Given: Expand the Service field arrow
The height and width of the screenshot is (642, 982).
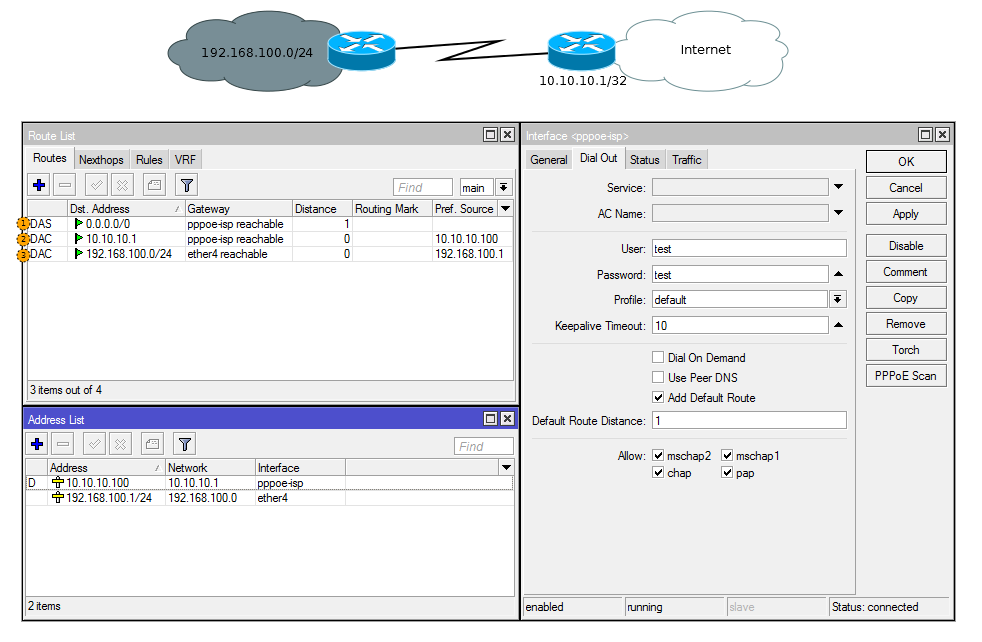Looking at the screenshot, I should point(839,187).
